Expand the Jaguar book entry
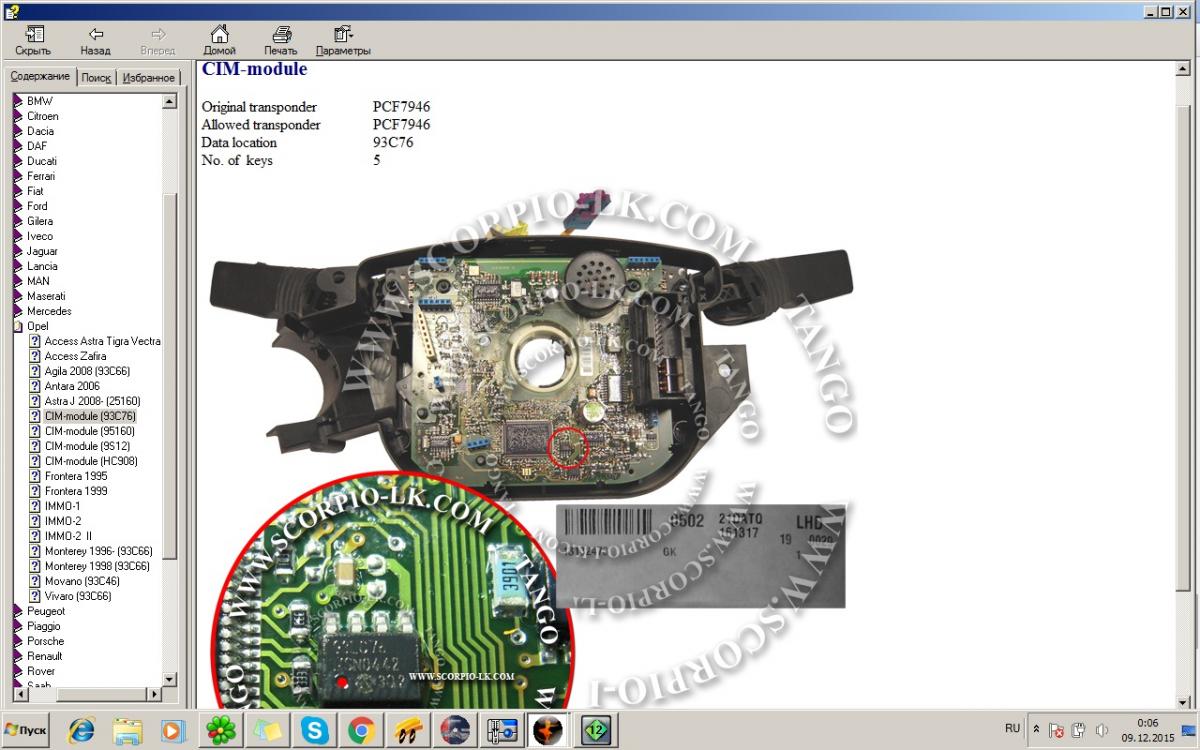The width and height of the screenshot is (1200, 750). (x=42, y=251)
